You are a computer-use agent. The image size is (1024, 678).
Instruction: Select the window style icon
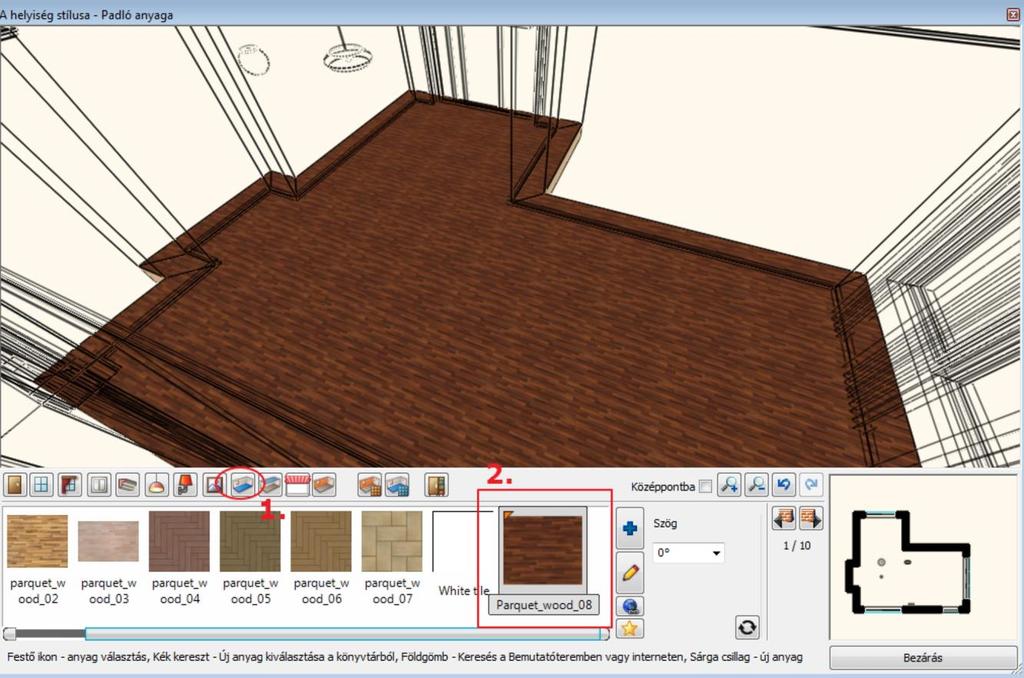[41, 485]
